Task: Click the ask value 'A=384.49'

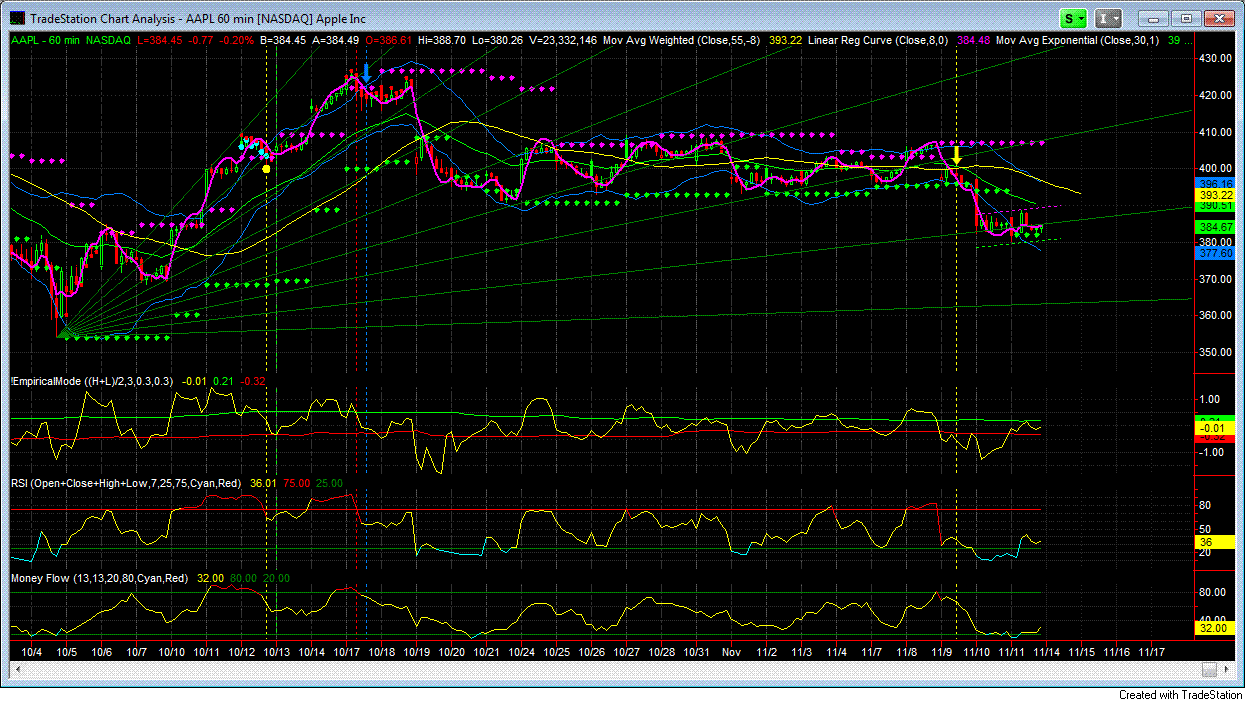Action: 338,41
